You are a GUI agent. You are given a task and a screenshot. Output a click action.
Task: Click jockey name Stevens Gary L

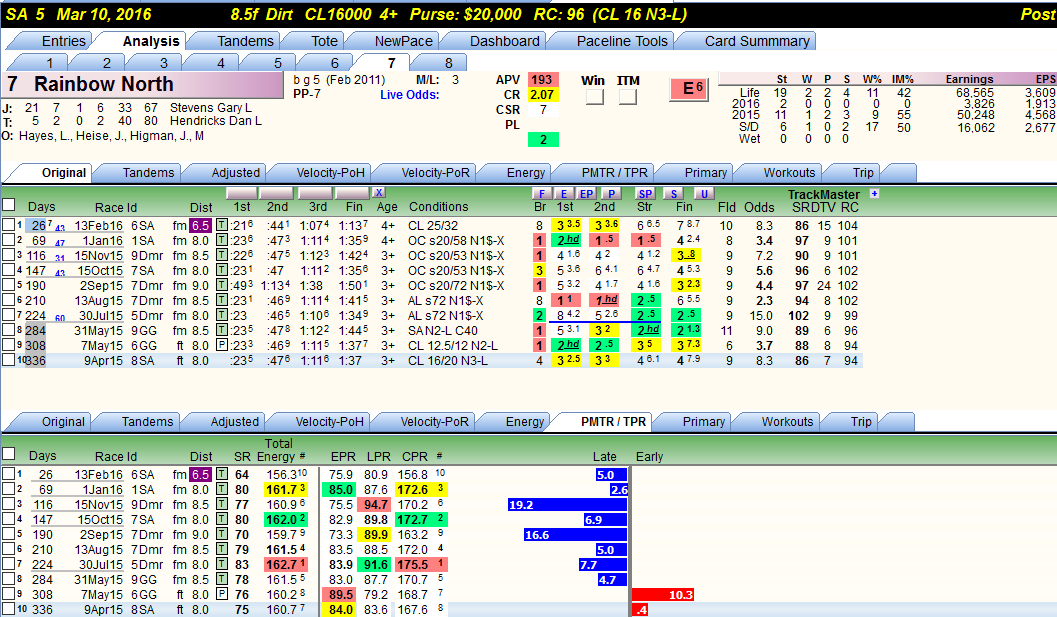tap(210, 107)
